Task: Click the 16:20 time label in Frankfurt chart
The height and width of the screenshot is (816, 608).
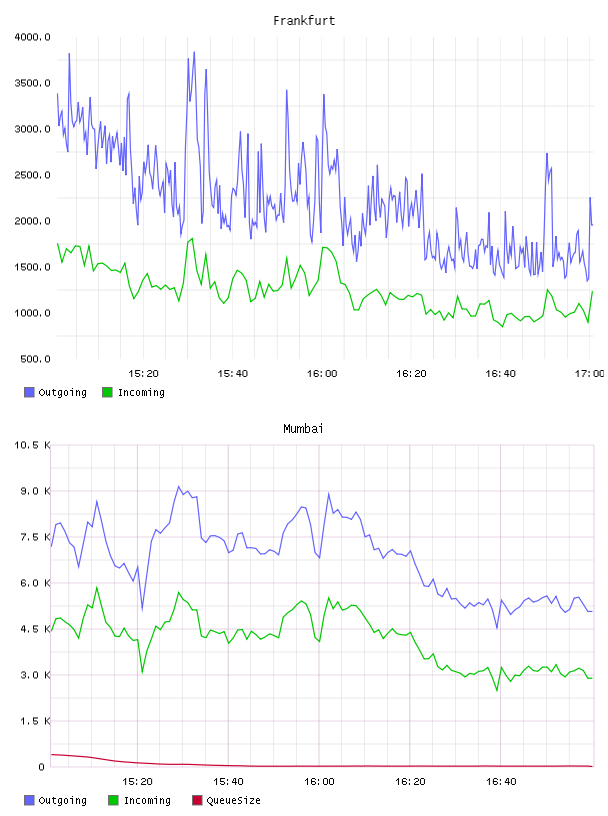Action: tap(411, 374)
